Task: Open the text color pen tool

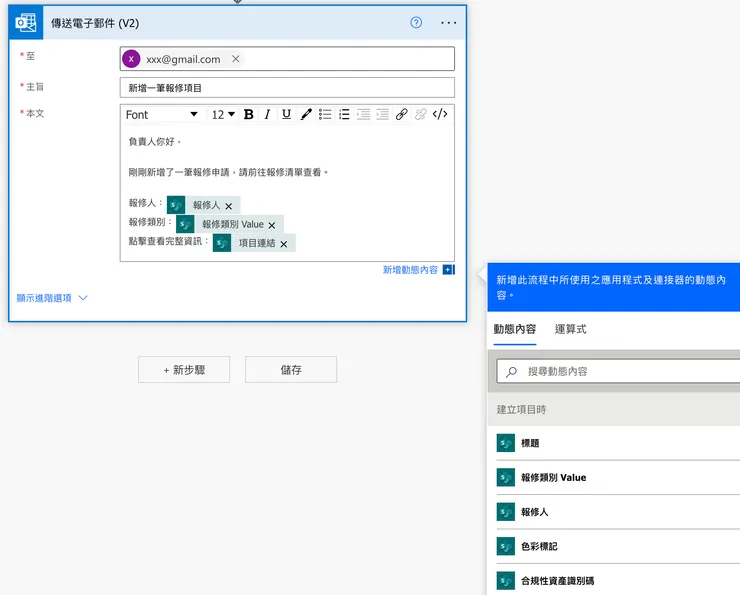Action: pyautogui.click(x=306, y=114)
